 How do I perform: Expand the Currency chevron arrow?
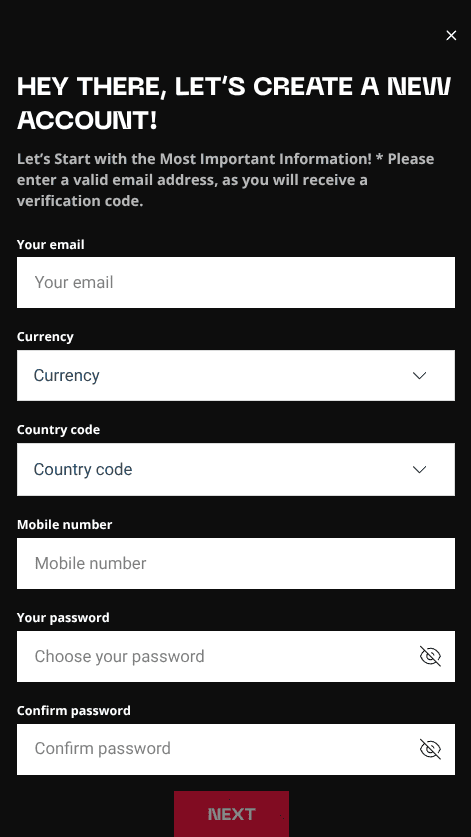[x=420, y=376]
